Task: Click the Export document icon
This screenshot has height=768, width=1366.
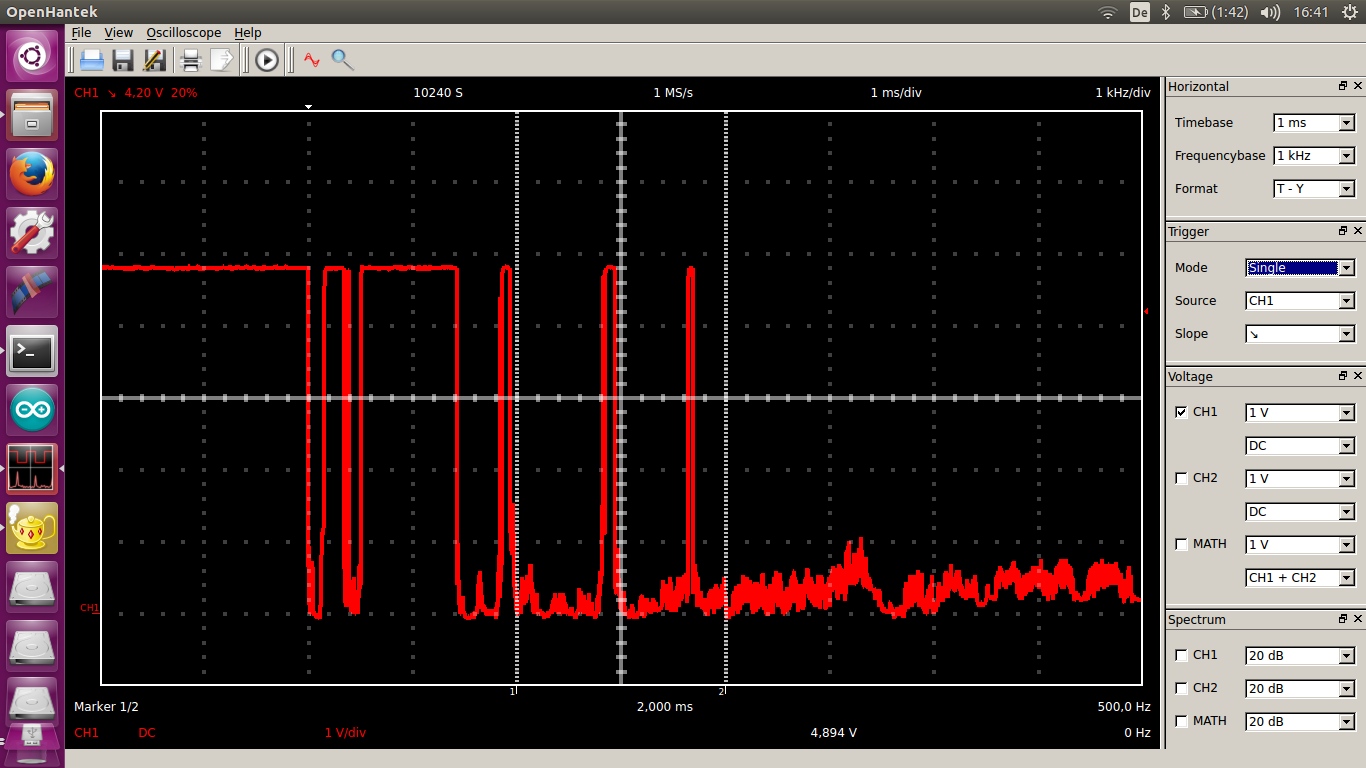Action: (221, 60)
